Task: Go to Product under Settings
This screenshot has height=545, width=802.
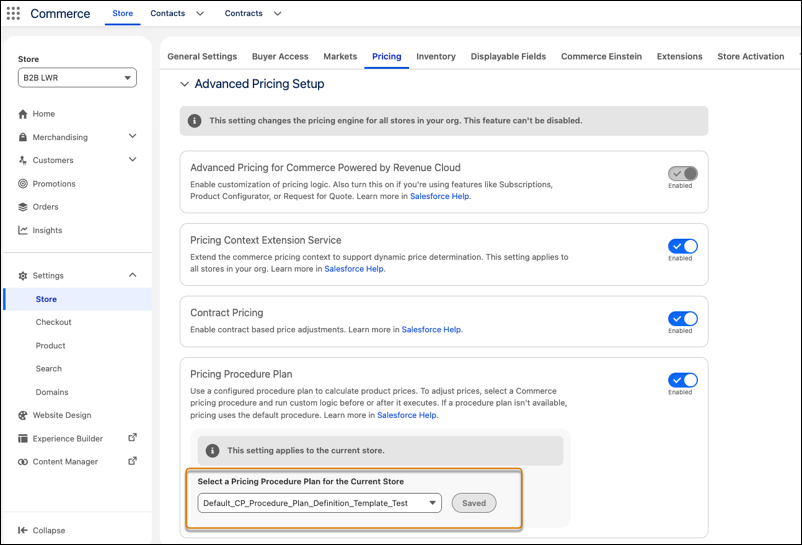Action: pos(50,346)
